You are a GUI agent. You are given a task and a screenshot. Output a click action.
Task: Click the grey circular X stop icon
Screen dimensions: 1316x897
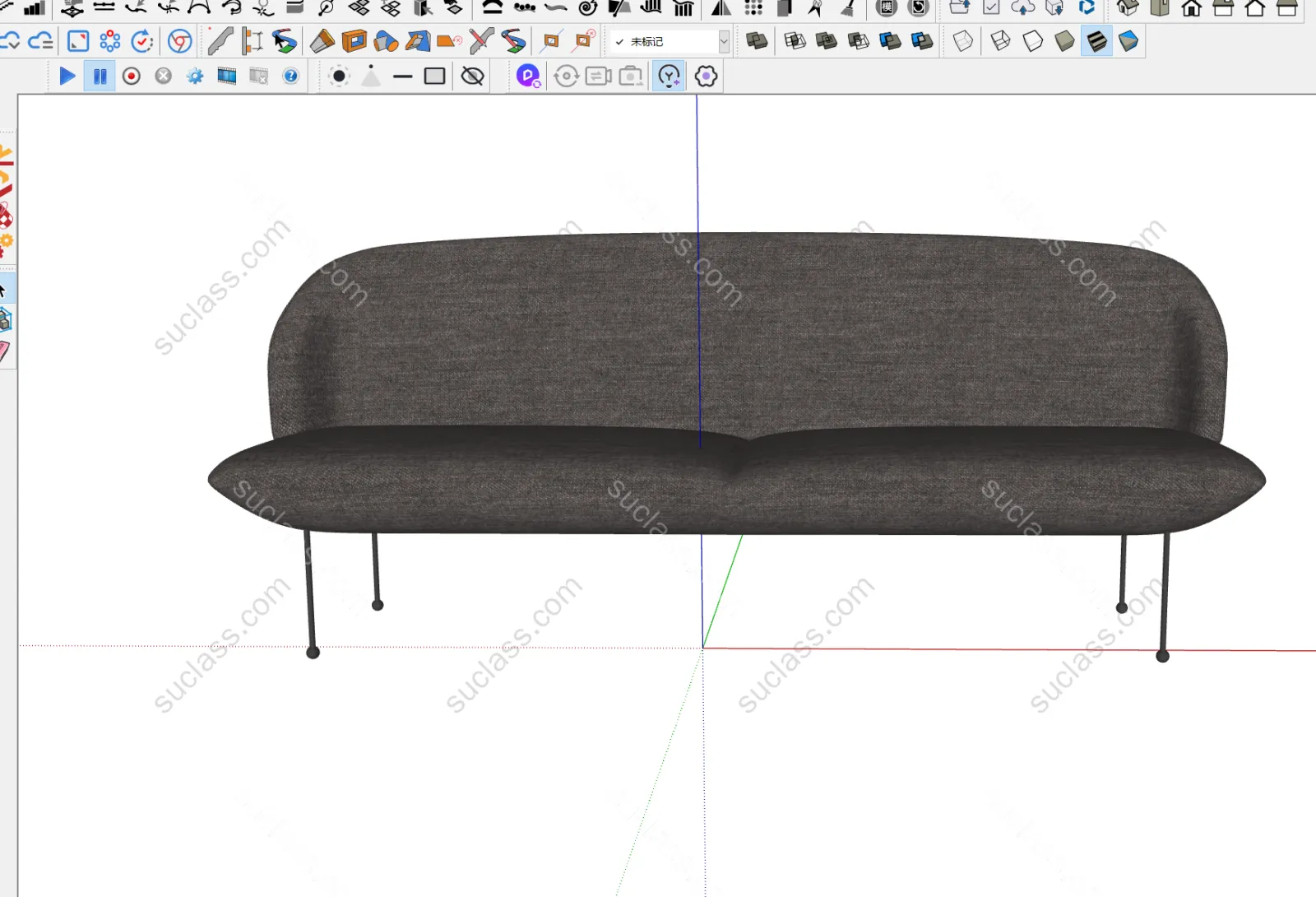pyautogui.click(x=164, y=77)
